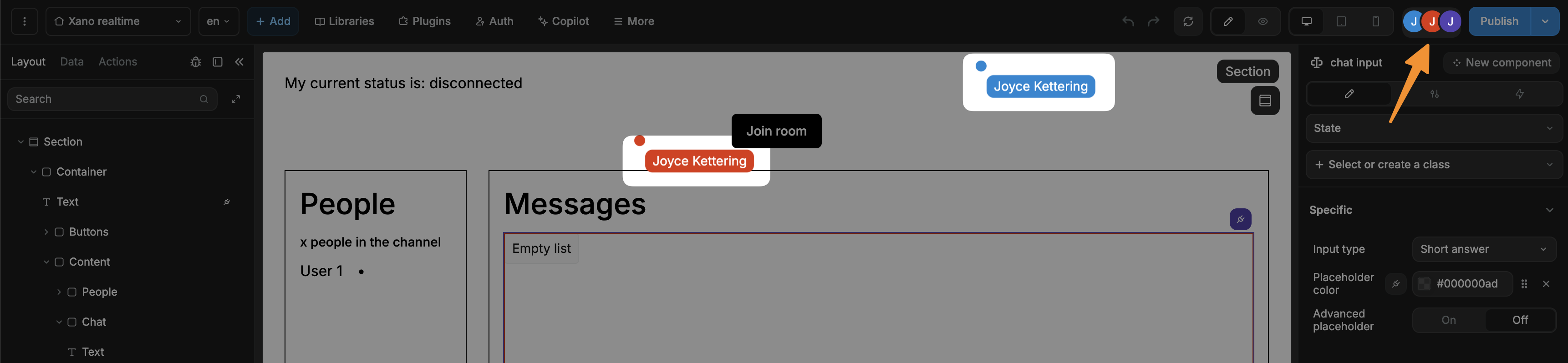Click the undo arrow icon
Image resolution: width=1568 pixels, height=363 pixels.
(1128, 21)
